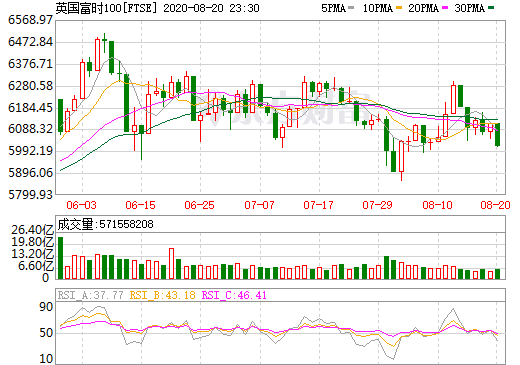The image size is (520, 365).
Task: Click the 30PMA legend label
Action: coord(469,8)
